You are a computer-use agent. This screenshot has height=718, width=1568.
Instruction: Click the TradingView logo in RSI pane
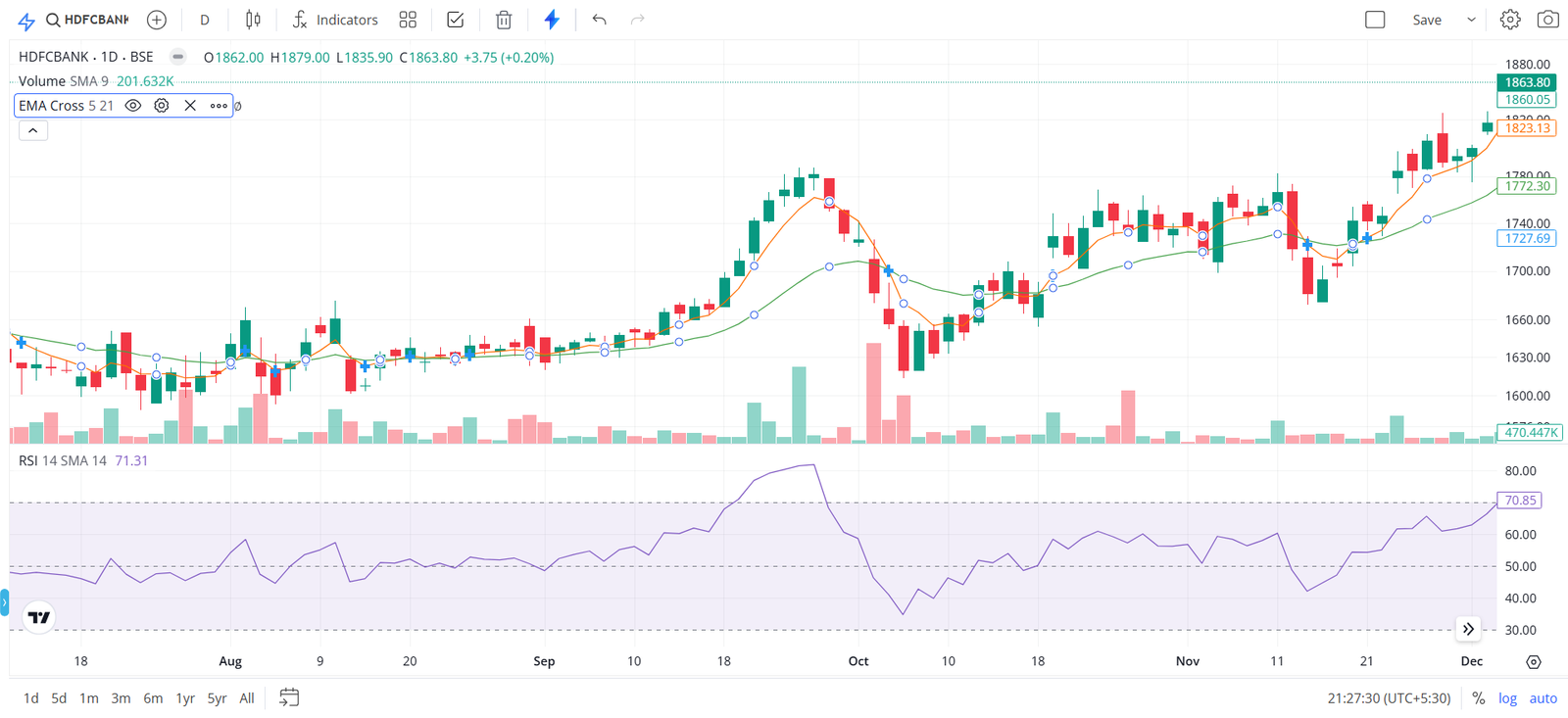coord(39,617)
